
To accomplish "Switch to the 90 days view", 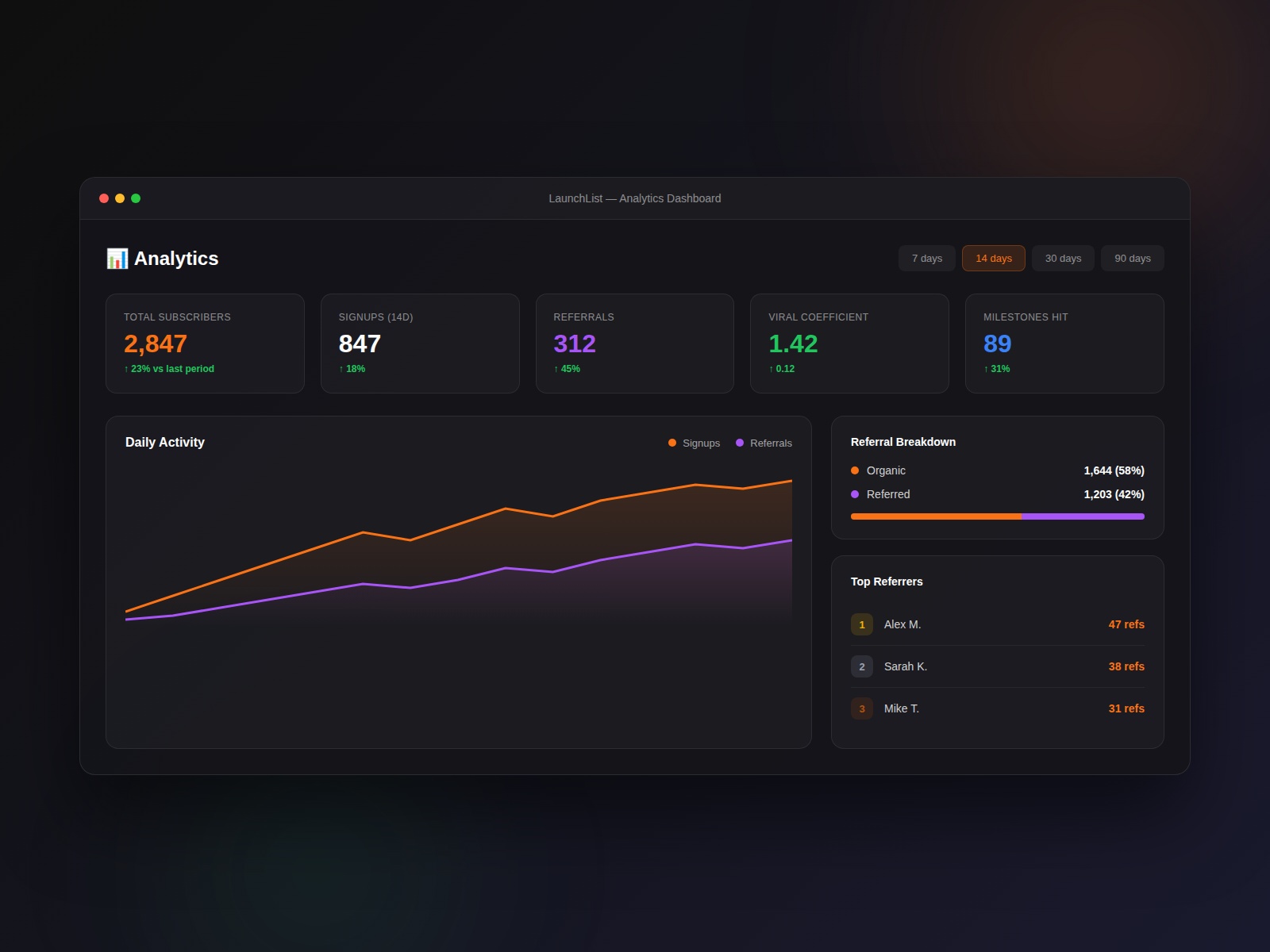I will coord(1132,258).
